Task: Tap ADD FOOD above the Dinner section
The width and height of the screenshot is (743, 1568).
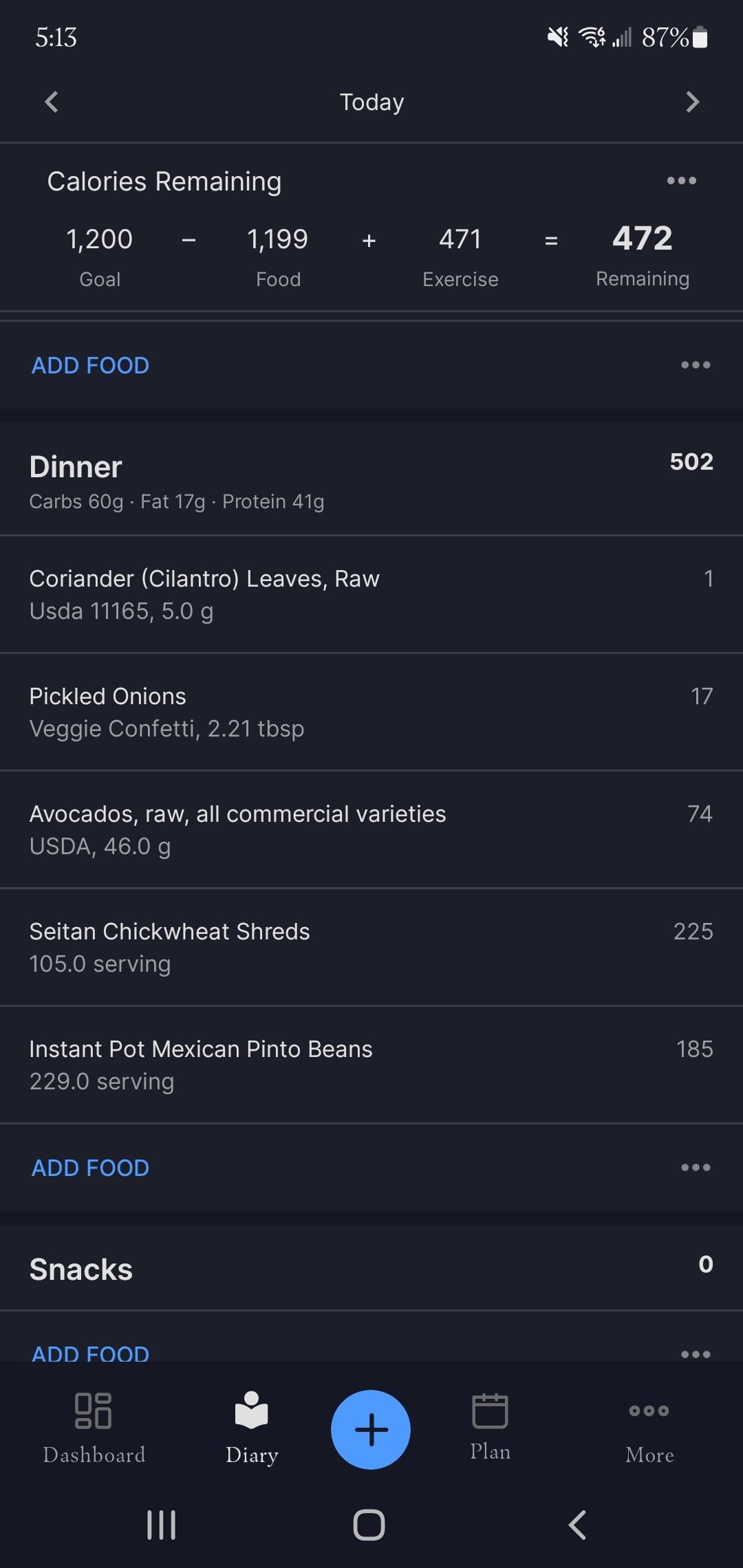Action: click(x=90, y=365)
